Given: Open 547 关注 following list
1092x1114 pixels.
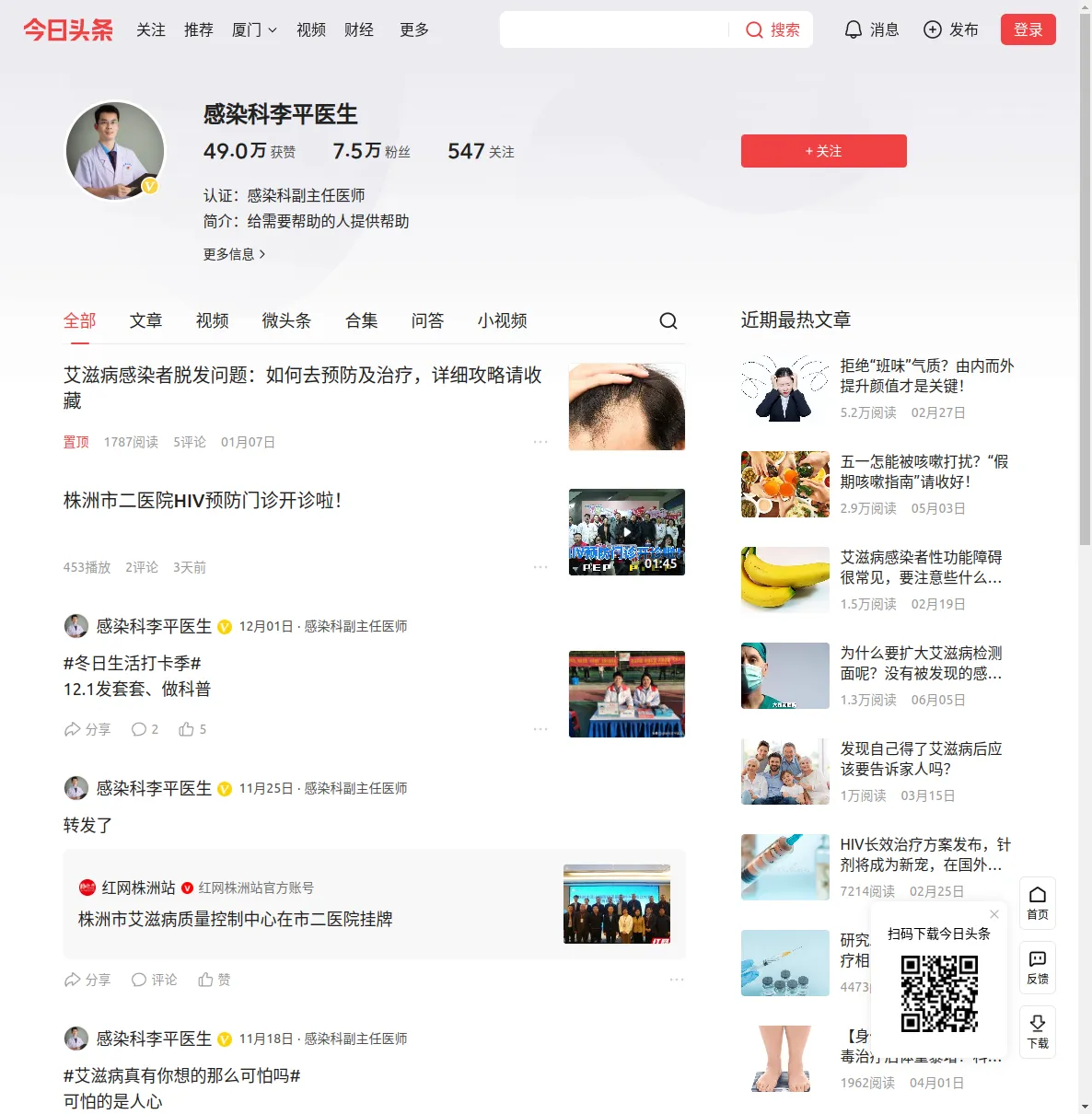Looking at the screenshot, I should (481, 151).
